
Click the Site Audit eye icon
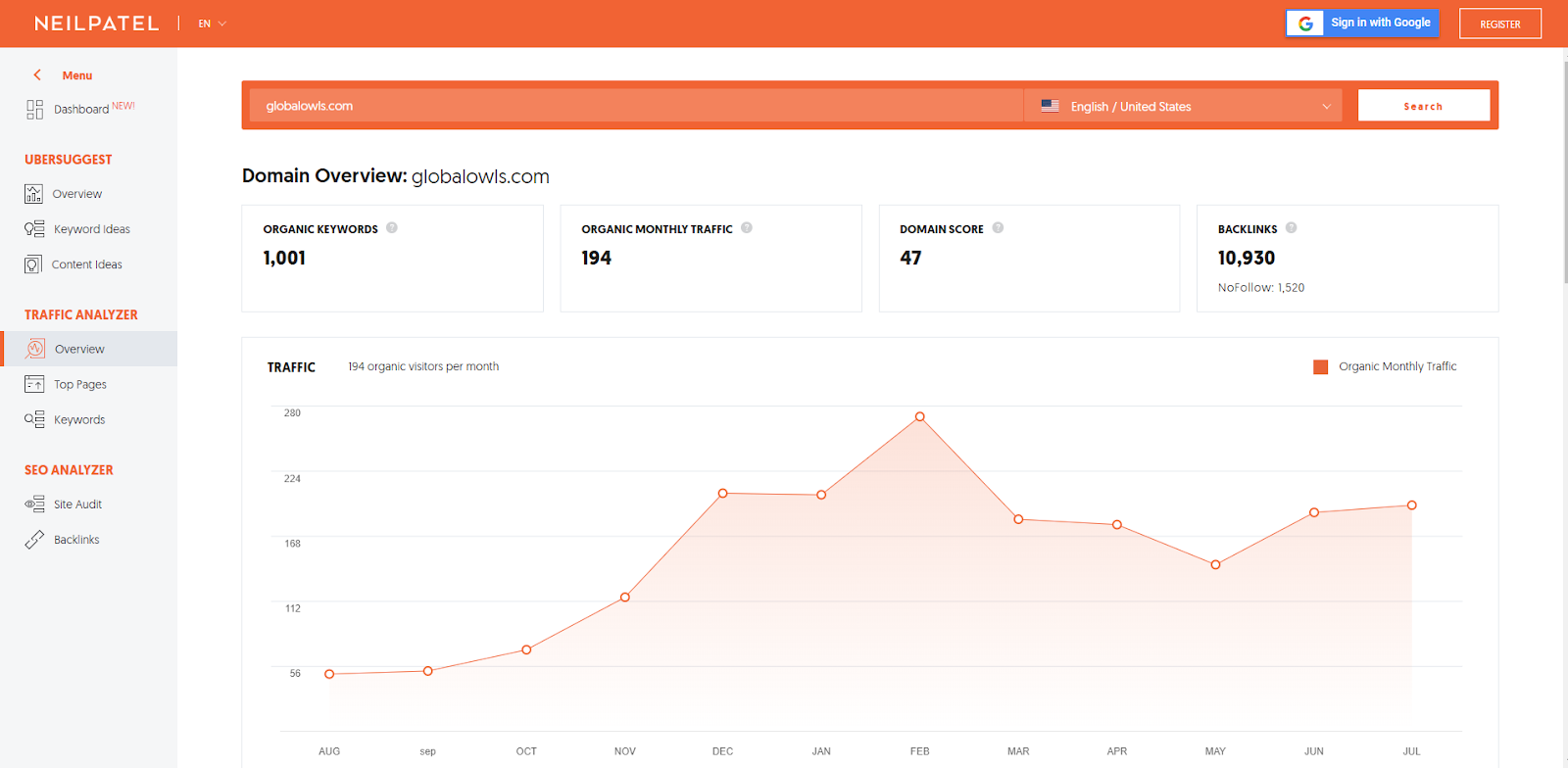pos(34,504)
